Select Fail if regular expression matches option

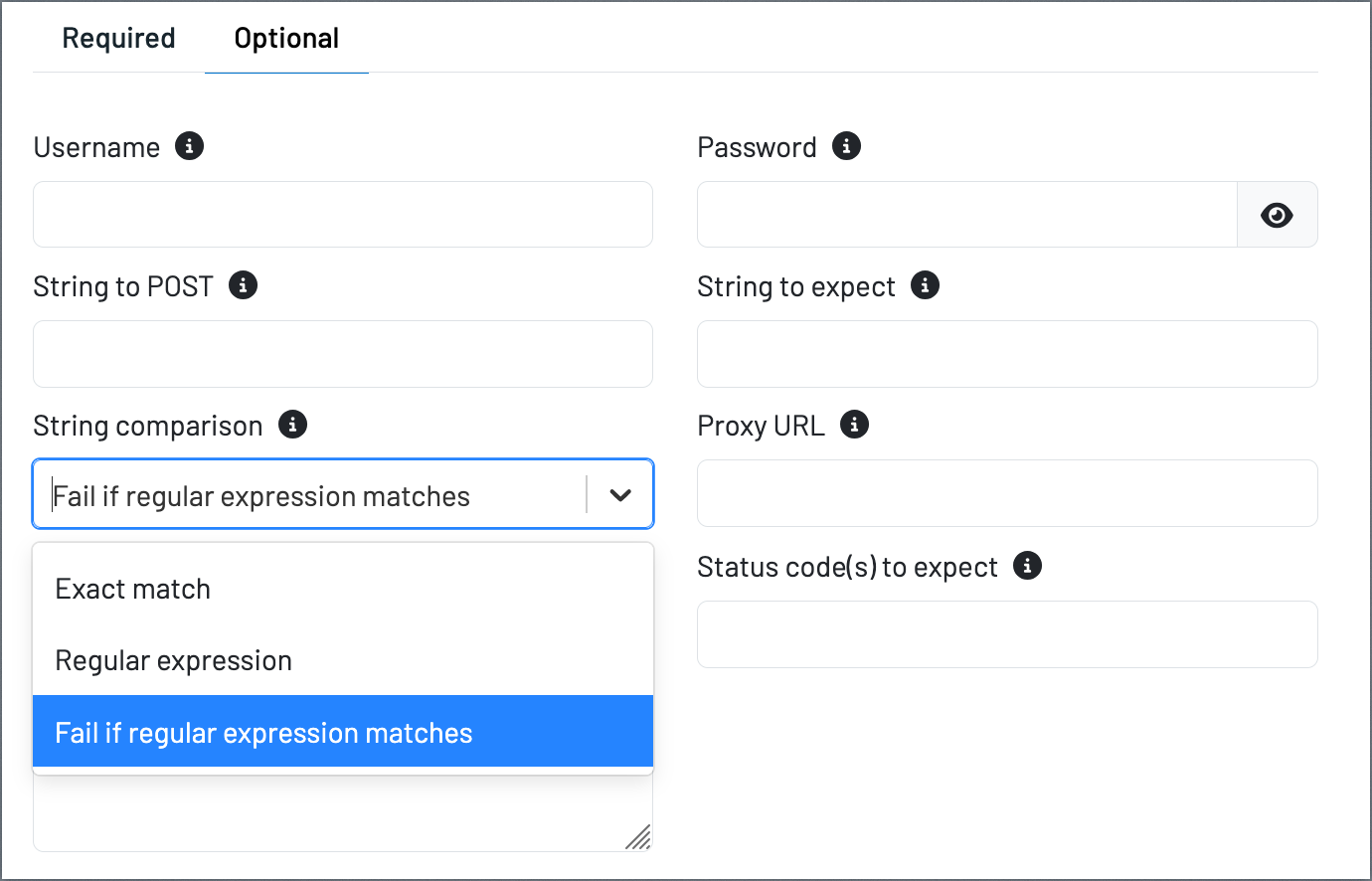pos(343,732)
